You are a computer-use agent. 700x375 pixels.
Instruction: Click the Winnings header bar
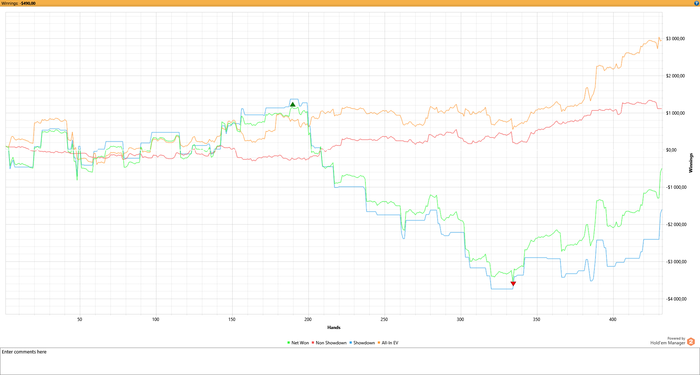click(350, 3)
